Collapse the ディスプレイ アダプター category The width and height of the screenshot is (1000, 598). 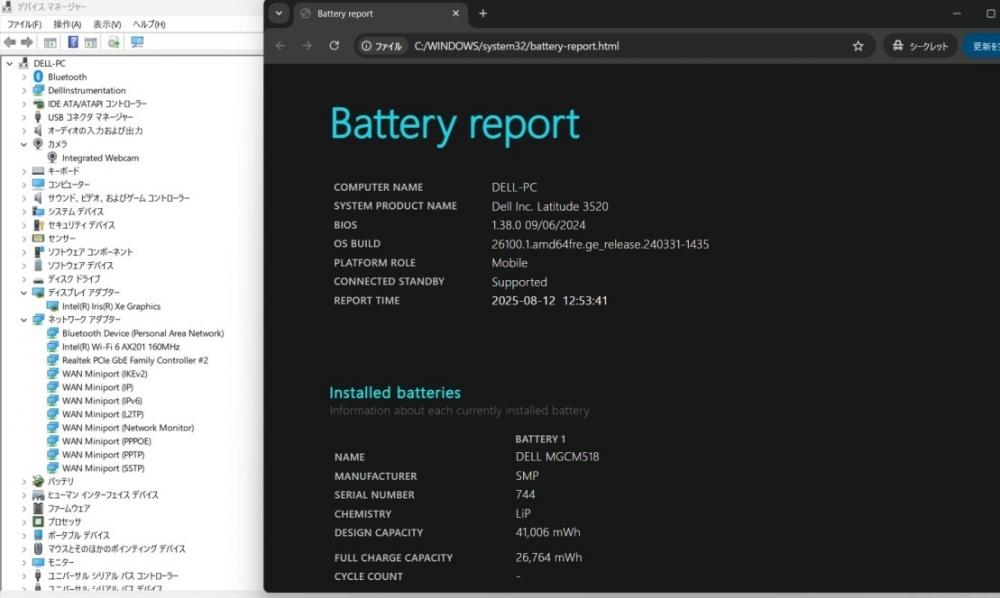(x=24, y=293)
